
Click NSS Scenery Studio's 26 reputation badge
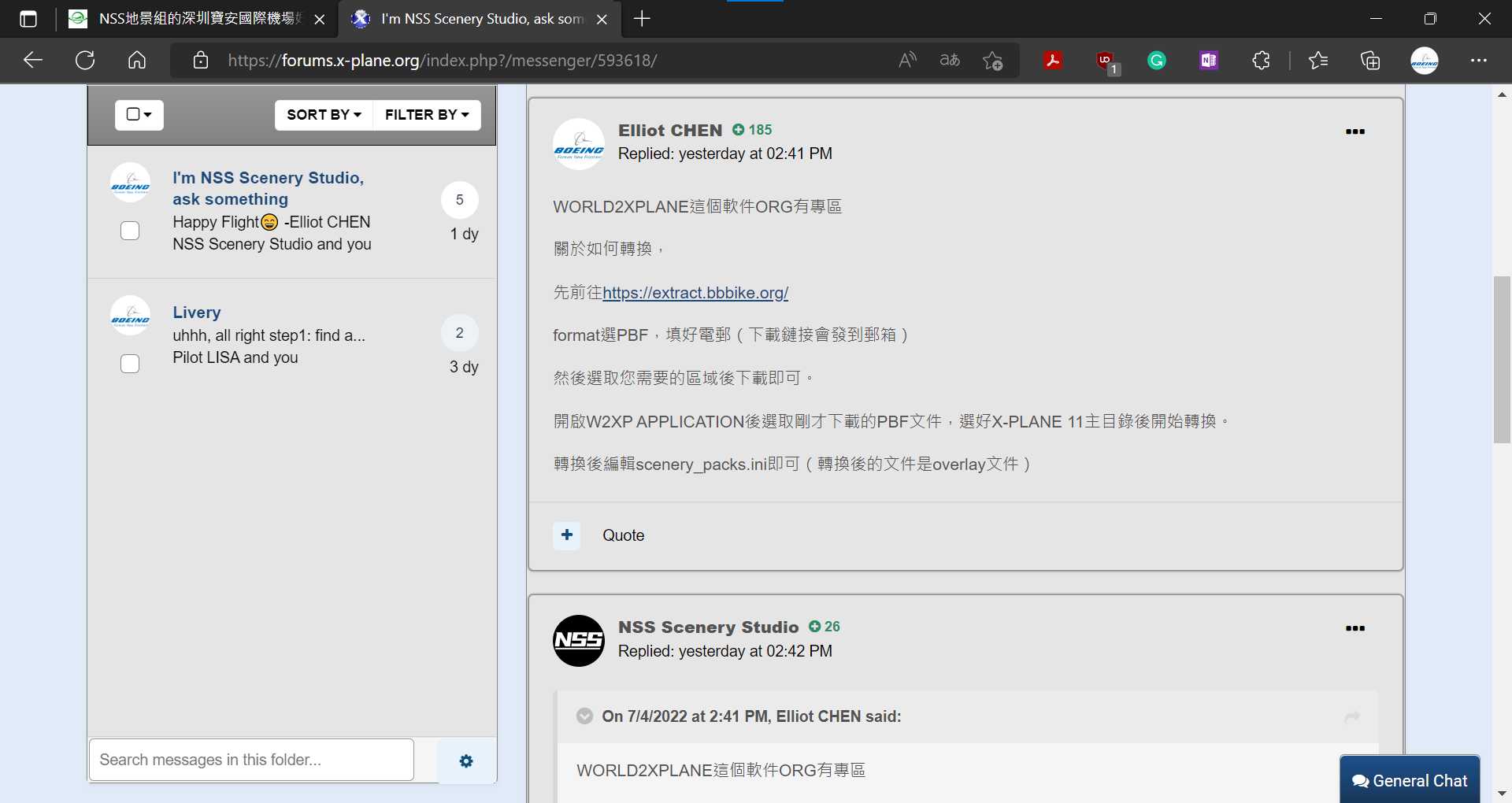[x=825, y=627]
